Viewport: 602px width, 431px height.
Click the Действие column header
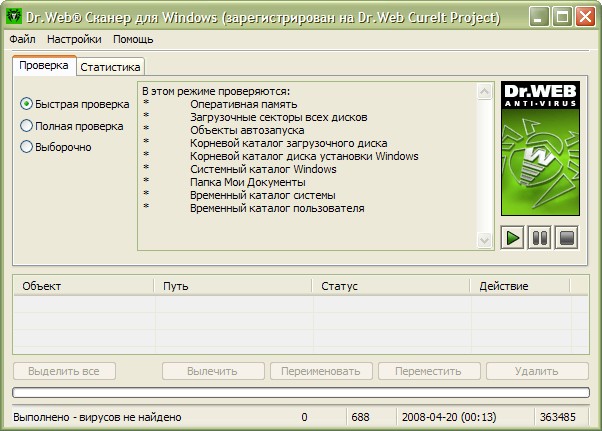[x=519, y=286]
